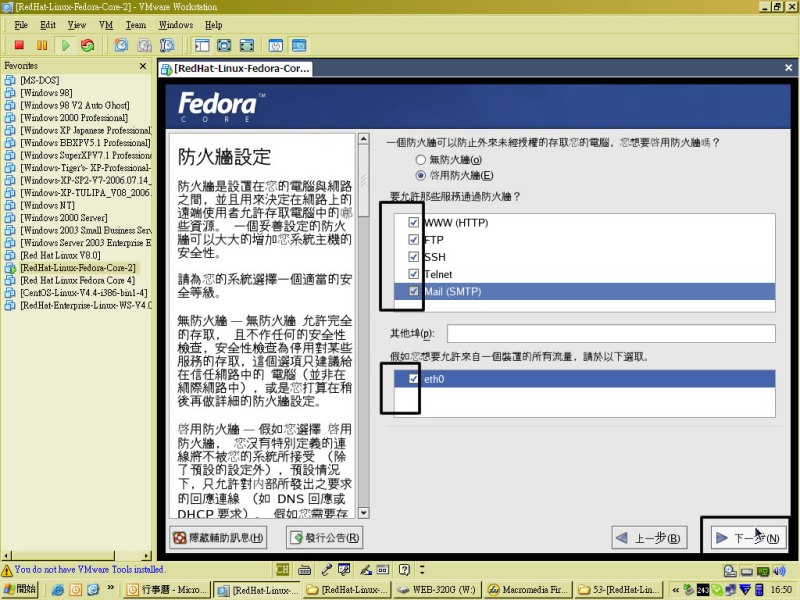Select the Enable Firewall radio button
This screenshot has height=600, width=800.
420,176
